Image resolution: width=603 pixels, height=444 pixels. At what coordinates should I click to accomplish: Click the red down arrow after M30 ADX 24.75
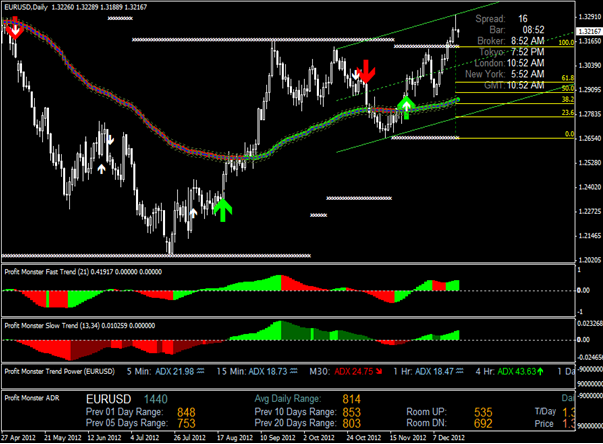point(379,372)
